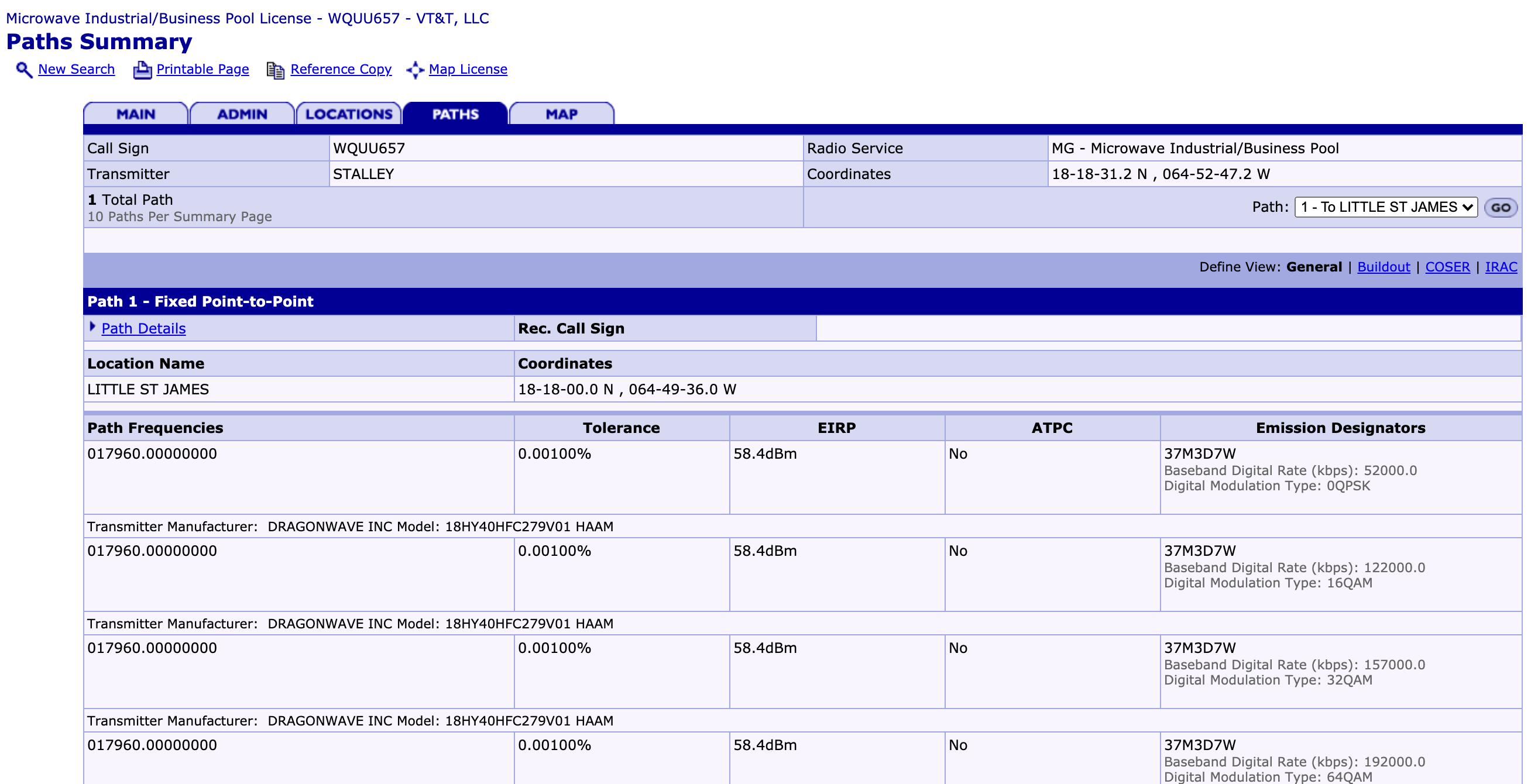
Task: Click coordinates 18-18-31.2 N, 064-52-47.2 W
Action: click(1160, 174)
